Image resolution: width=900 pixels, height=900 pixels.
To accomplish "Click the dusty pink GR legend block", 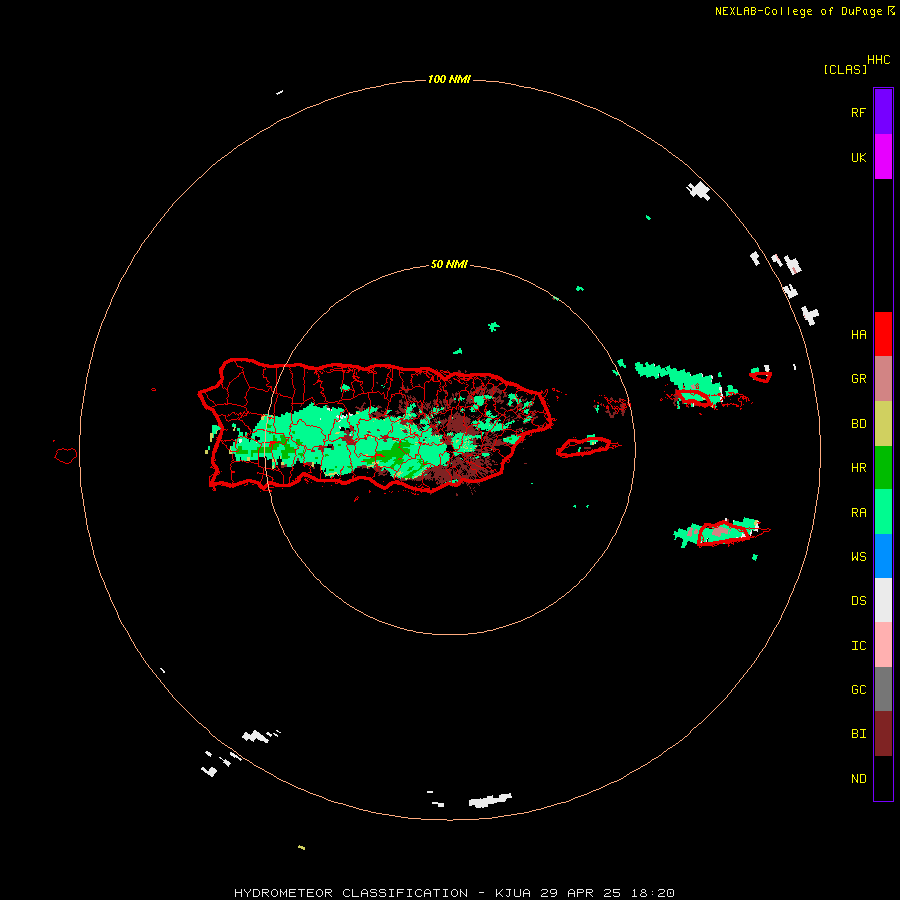I will (883, 379).
